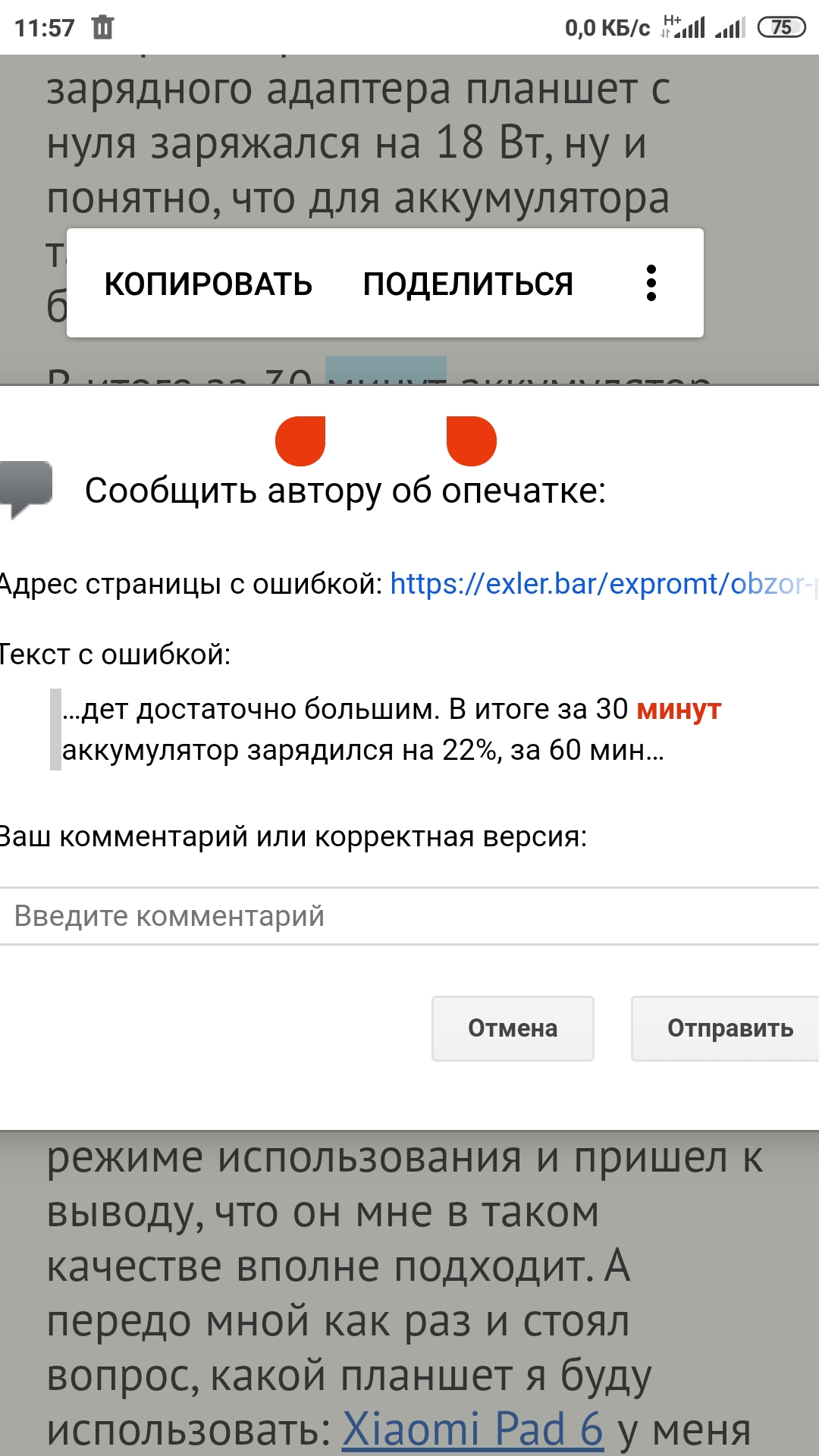Tap the second SIM signal bars icon

[x=730, y=28]
